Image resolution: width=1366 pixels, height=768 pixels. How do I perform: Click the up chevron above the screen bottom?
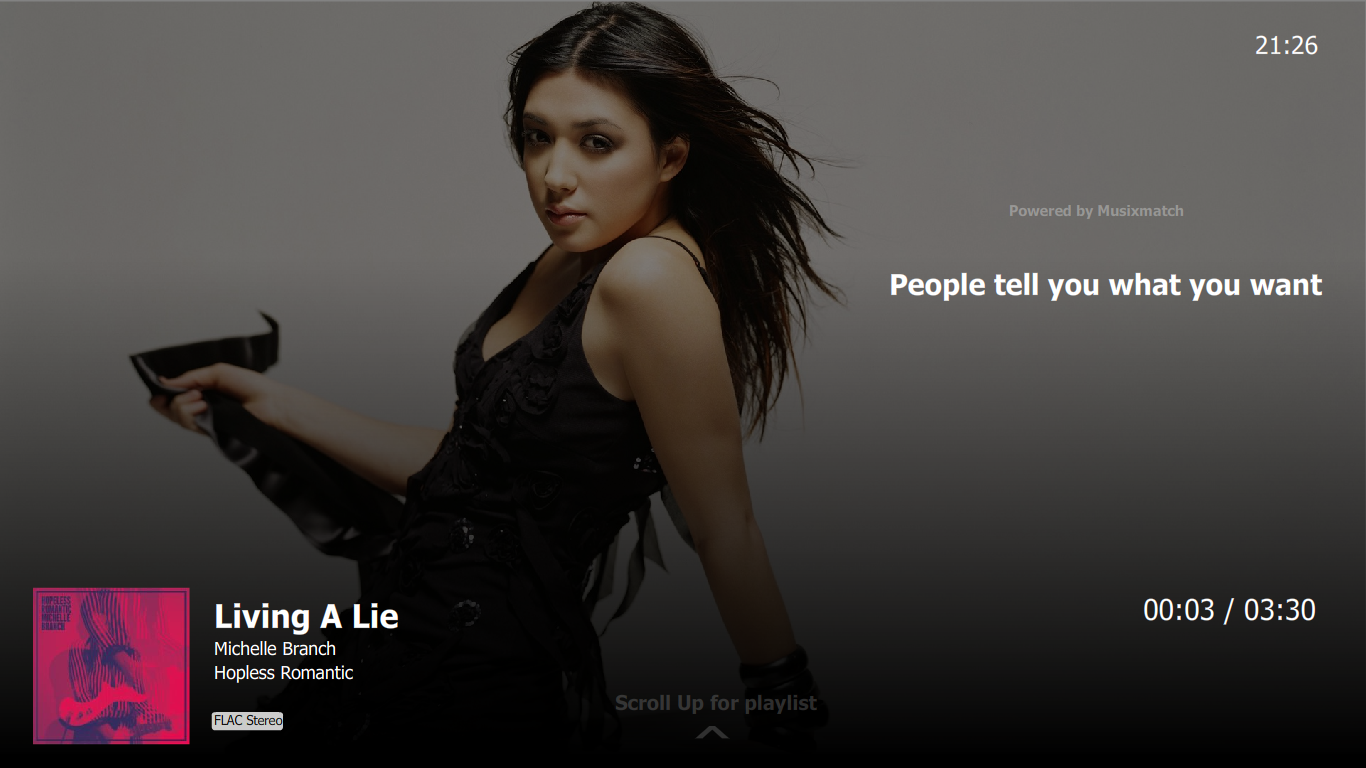712,734
